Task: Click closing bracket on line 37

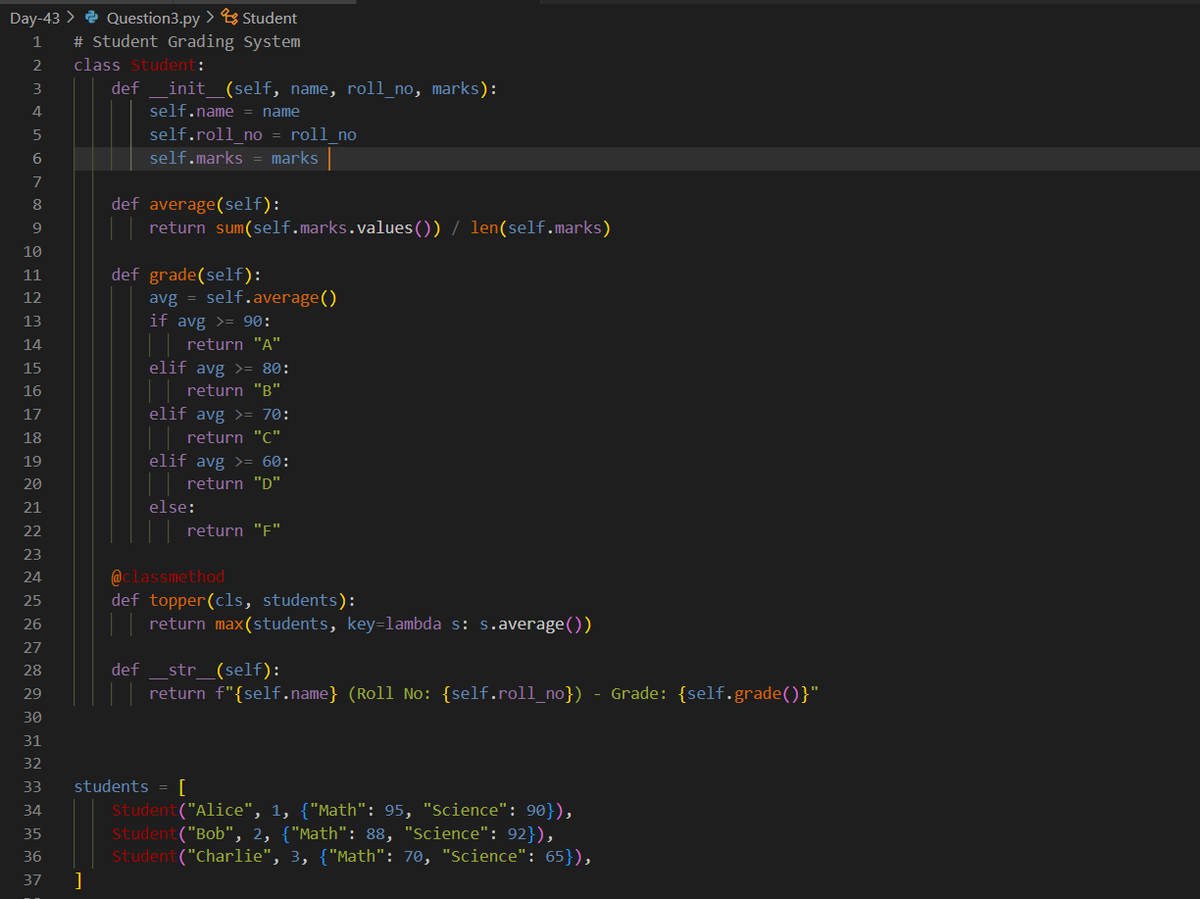Action: [x=78, y=880]
